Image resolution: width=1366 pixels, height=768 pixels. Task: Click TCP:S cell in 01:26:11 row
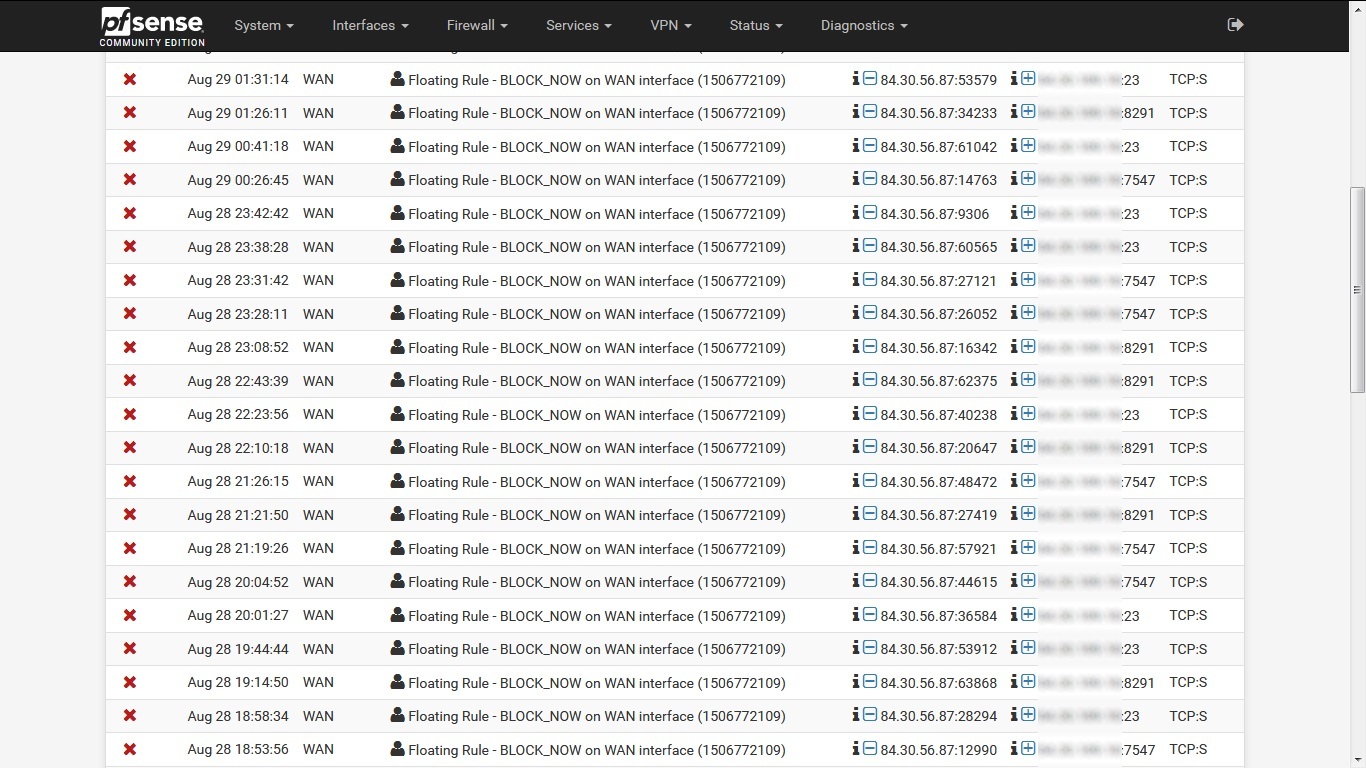point(1188,113)
